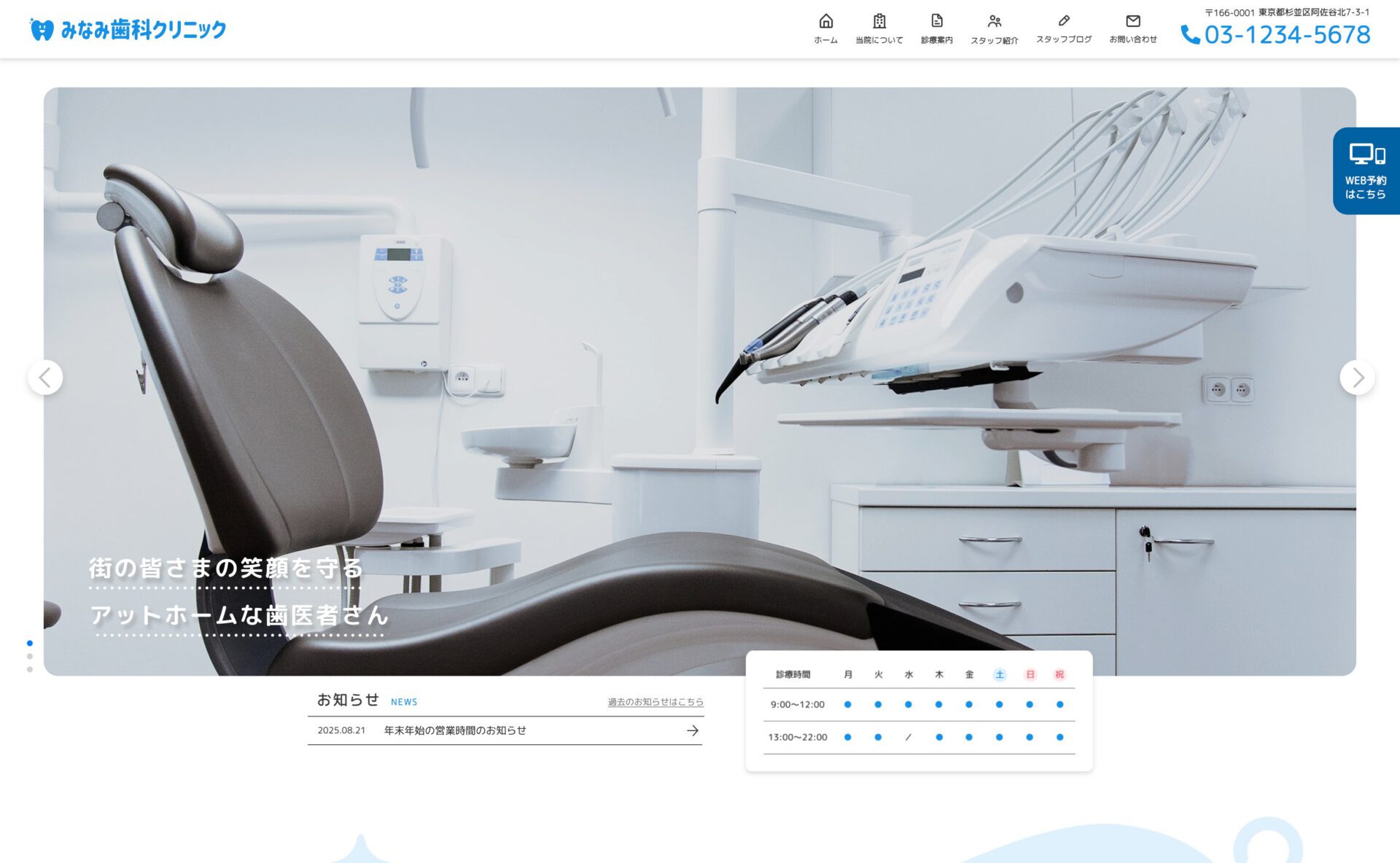The image size is (1400, 863).
Task: Open the お問い合わせ envelope icon
Action: (1133, 21)
